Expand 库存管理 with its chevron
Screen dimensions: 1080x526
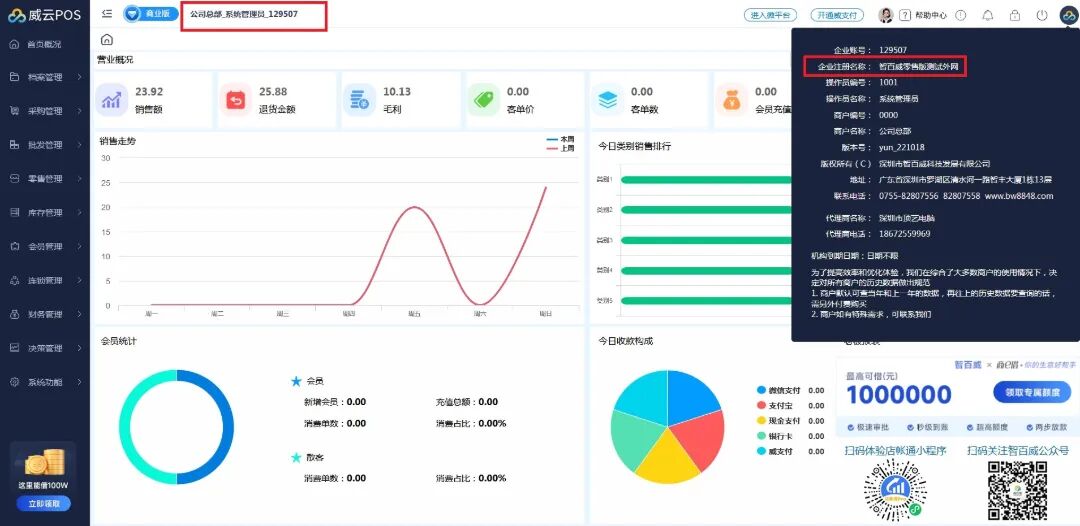(x=79, y=213)
